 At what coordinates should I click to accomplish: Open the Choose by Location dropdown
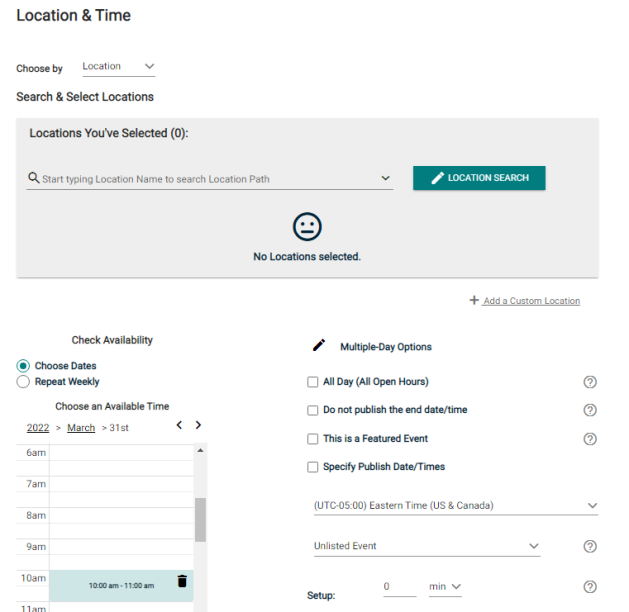pos(118,67)
